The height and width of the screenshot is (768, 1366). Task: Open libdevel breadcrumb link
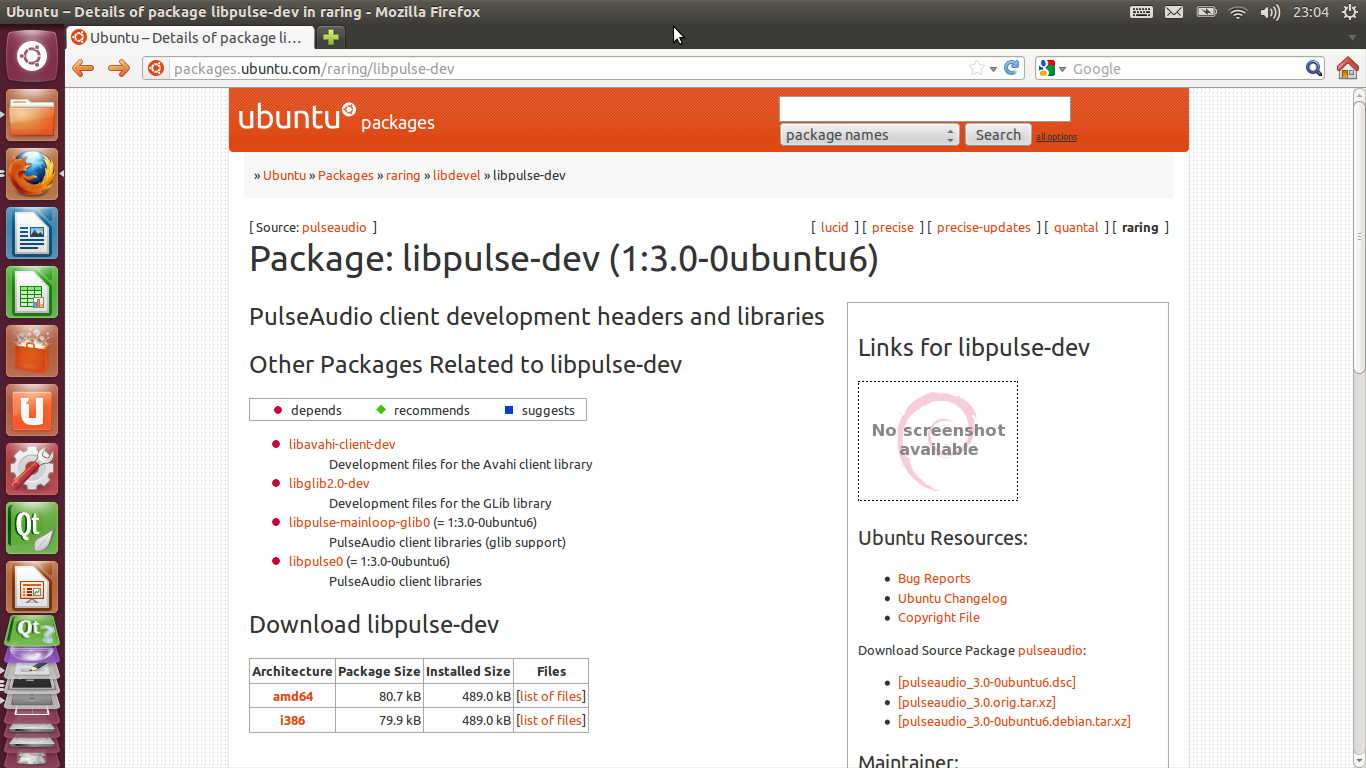tap(457, 175)
